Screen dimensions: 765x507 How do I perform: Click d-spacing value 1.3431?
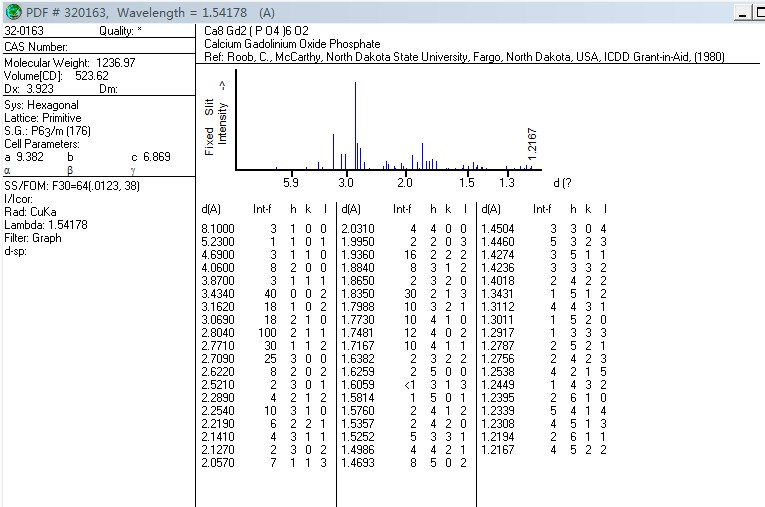point(498,294)
